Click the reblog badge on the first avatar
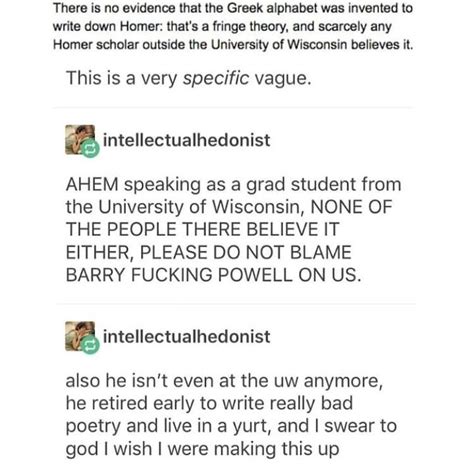Viewport: 474px width, 468px height. pyautogui.click(x=90, y=149)
